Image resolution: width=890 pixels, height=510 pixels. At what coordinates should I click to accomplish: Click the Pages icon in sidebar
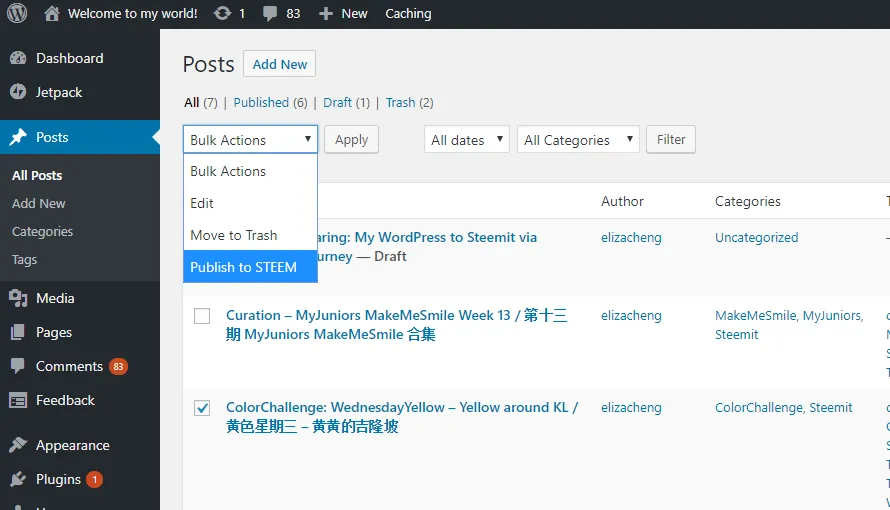click(18, 332)
